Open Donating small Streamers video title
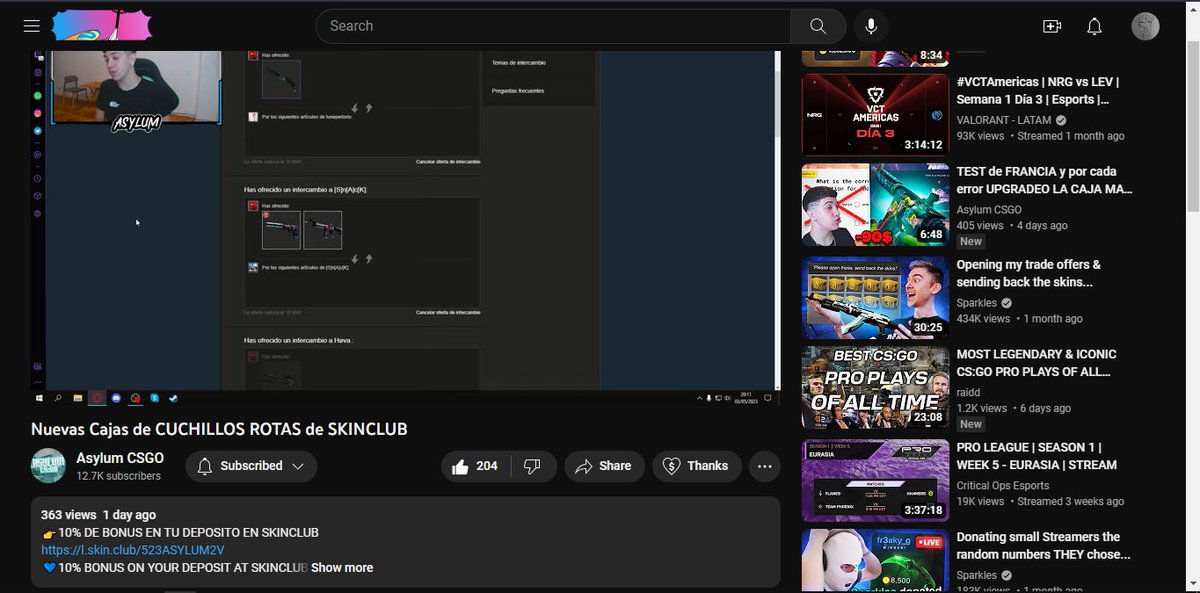The image size is (1200, 593). pyautogui.click(x=1043, y=545)
